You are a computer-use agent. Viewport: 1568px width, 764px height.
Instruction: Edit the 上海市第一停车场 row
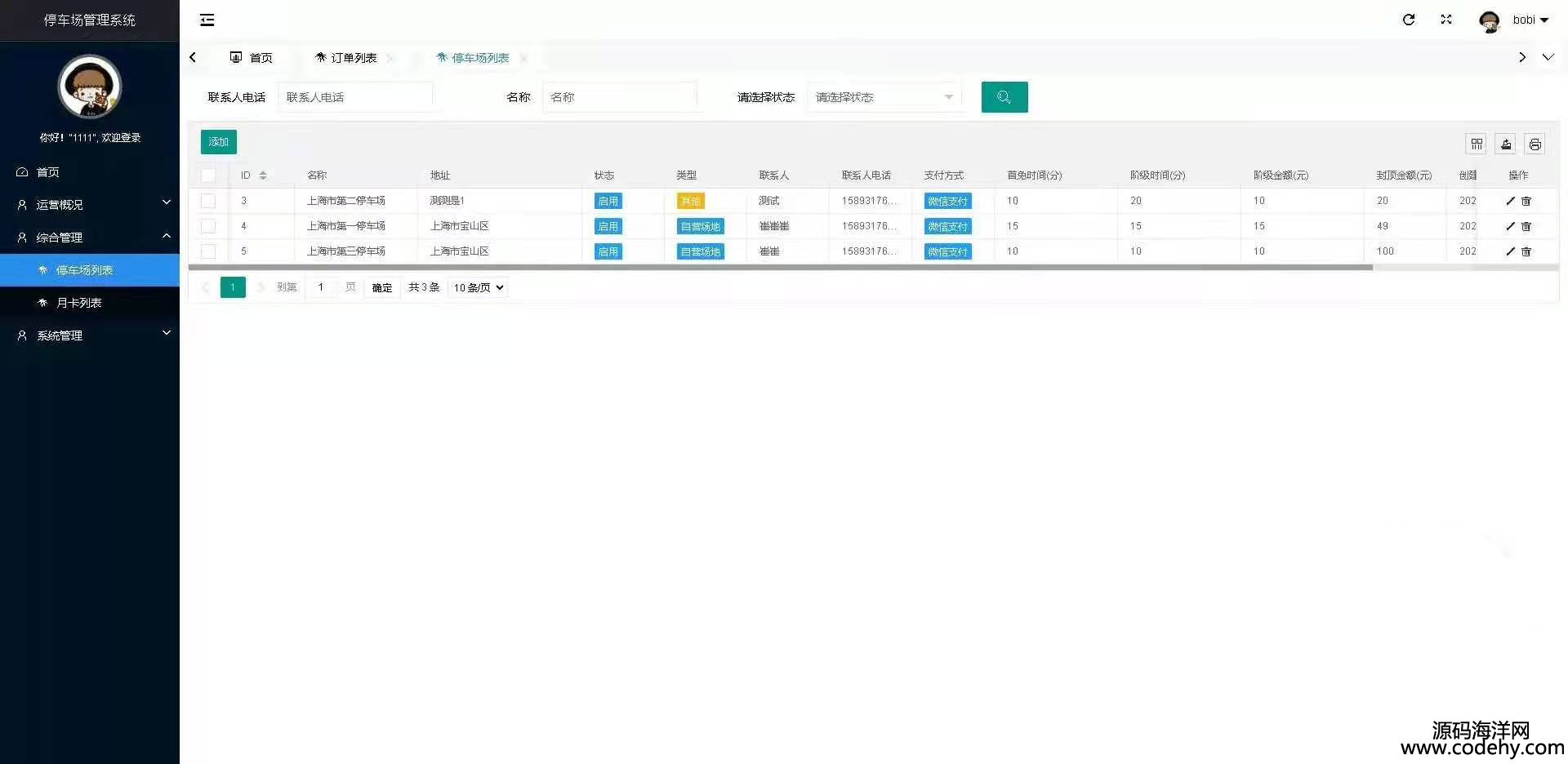(1510, 226)
